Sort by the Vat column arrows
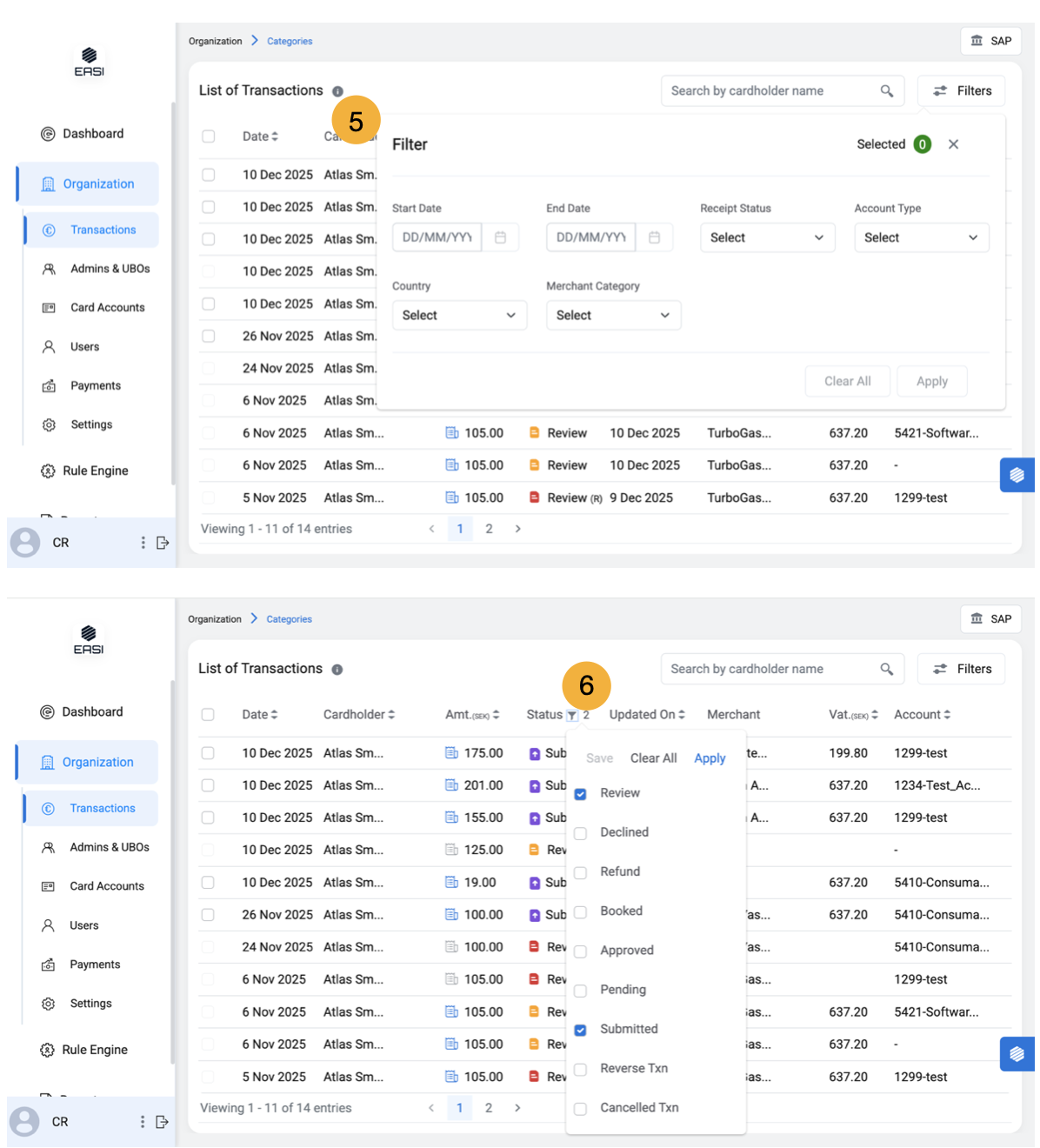Screen dimensions: 1040x1148 click(x=874, y=715)
